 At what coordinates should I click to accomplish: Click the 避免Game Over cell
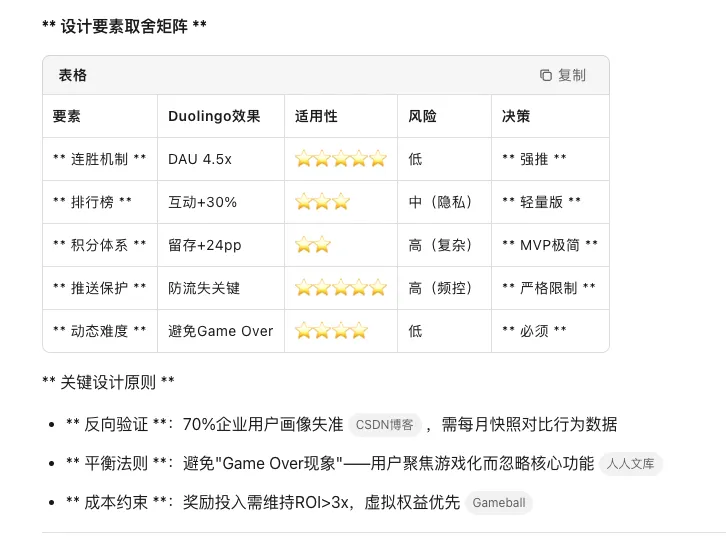pyautogui.click(x=221, y=331)
